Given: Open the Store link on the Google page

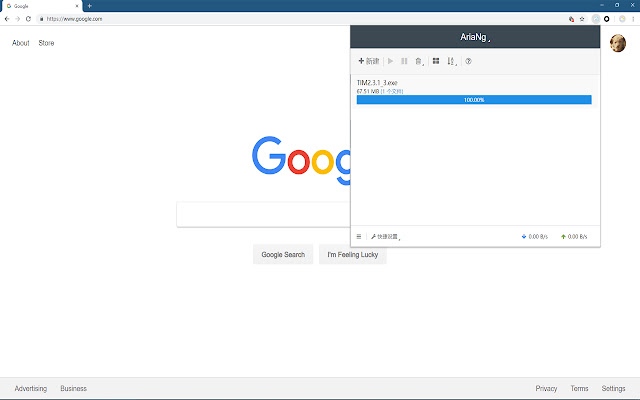Looking at the screenshot, I should pos(46,43).
